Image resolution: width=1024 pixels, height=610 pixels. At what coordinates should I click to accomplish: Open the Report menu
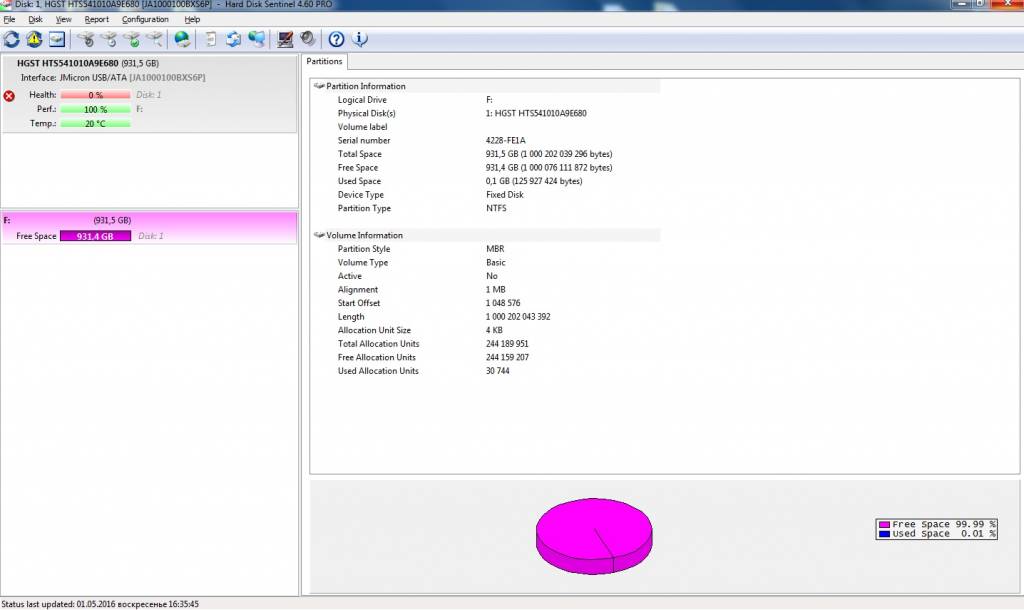[x=97, y=20]
